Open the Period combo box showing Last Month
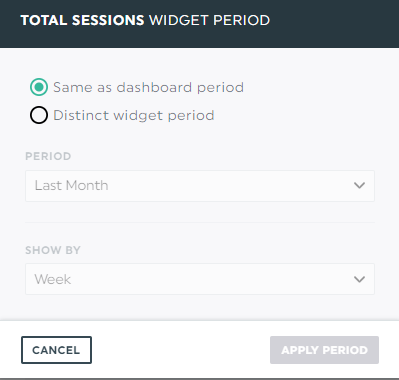This screenshot has height=380, width=399. [200, 186]
